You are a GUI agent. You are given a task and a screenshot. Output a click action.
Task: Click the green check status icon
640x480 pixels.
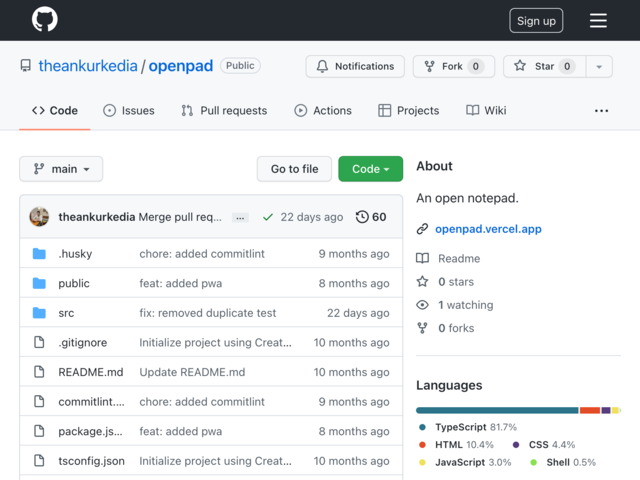268,217
